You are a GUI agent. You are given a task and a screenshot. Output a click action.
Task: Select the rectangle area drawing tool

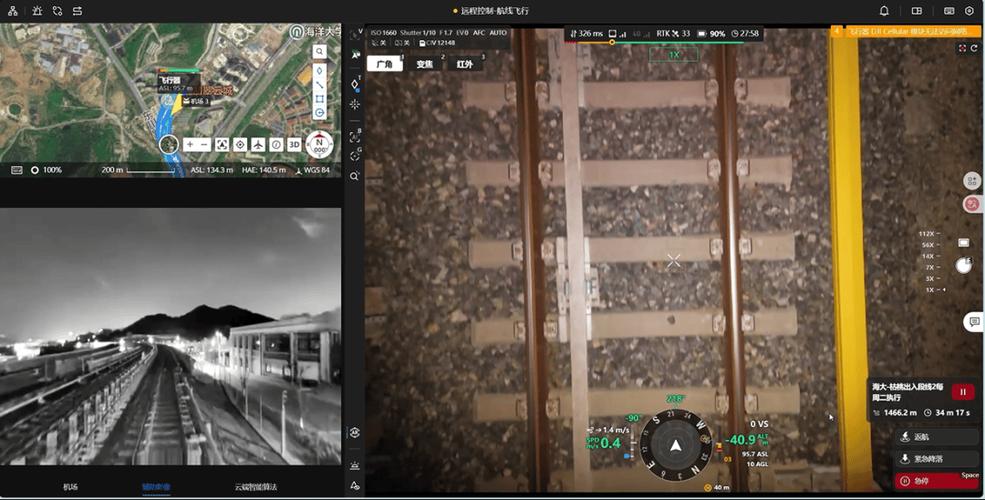tap(320, 99)
